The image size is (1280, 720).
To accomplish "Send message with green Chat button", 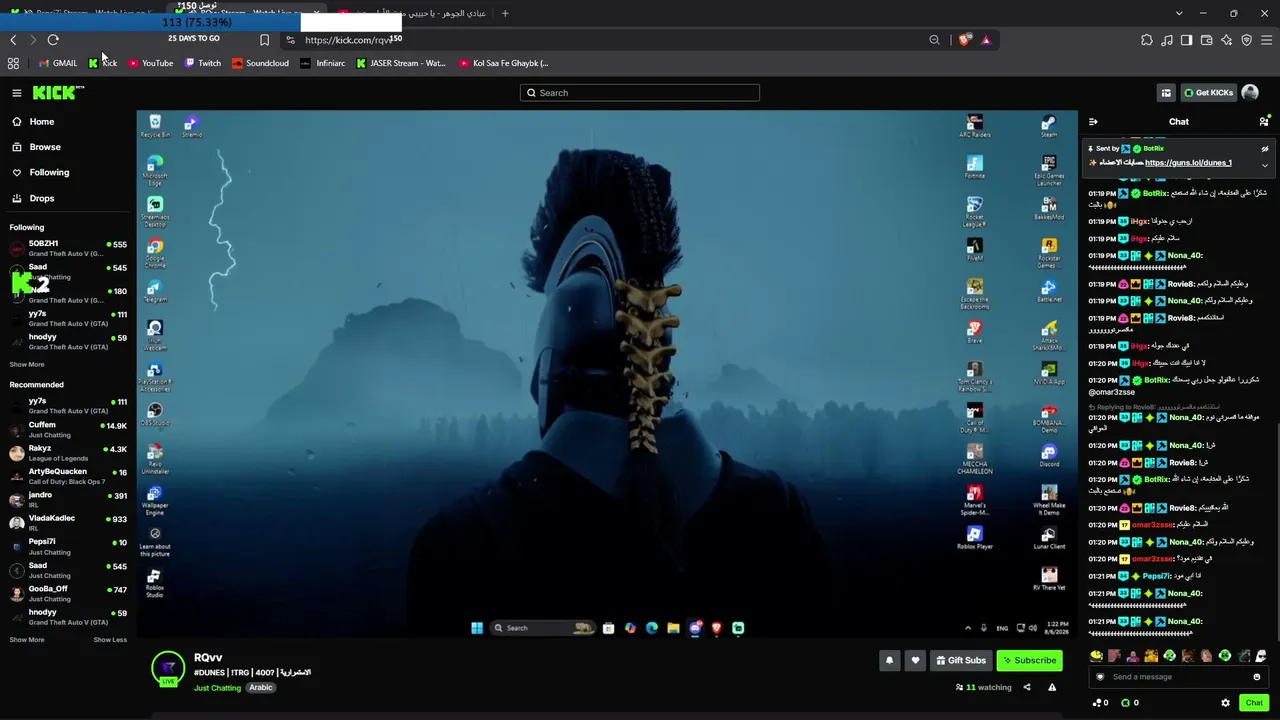I will pyautogui.click(x=1254, y=703).
